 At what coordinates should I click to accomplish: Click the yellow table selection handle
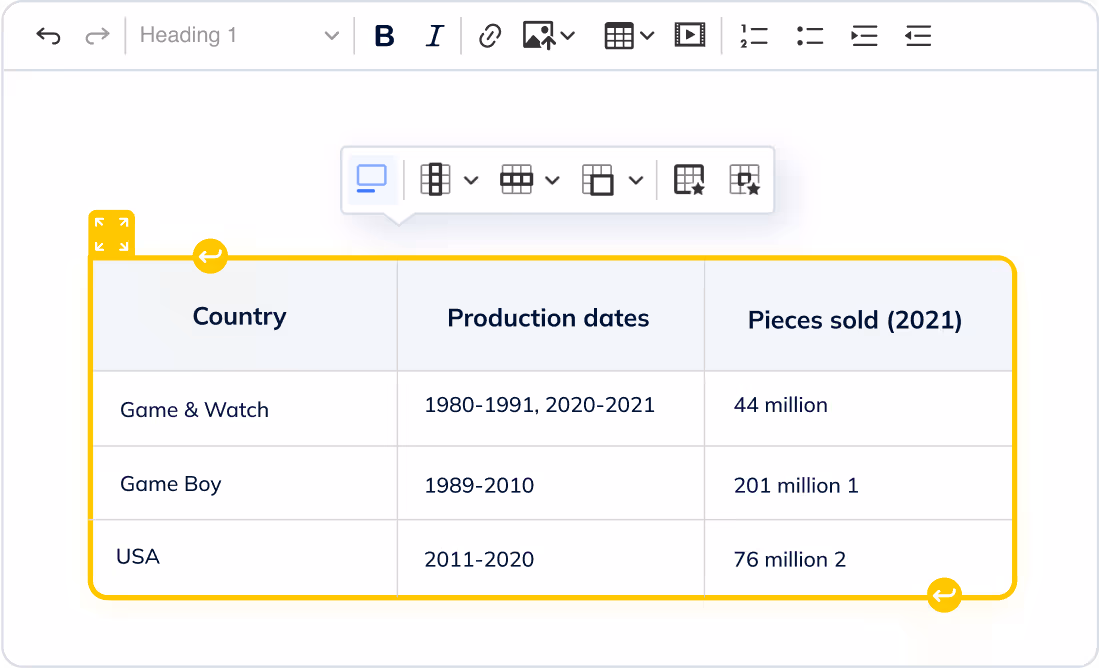pyautogui.click(x=111, y=233)
